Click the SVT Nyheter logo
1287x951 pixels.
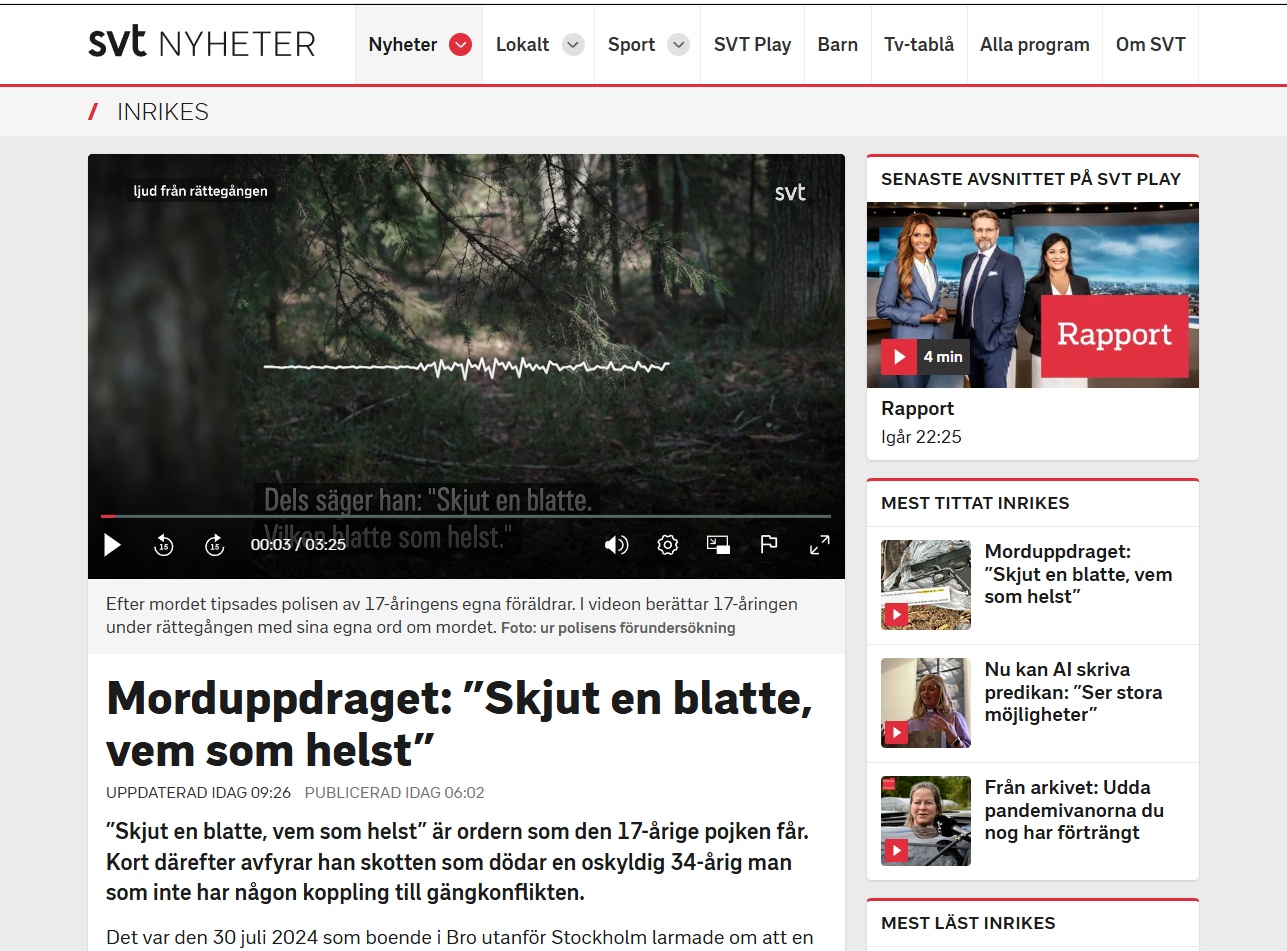coord(202,44)
